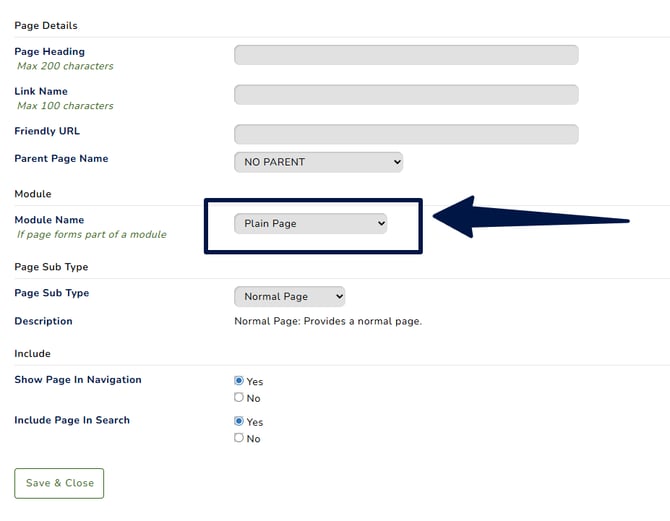Click the Page Heading label

click(50, 52)
